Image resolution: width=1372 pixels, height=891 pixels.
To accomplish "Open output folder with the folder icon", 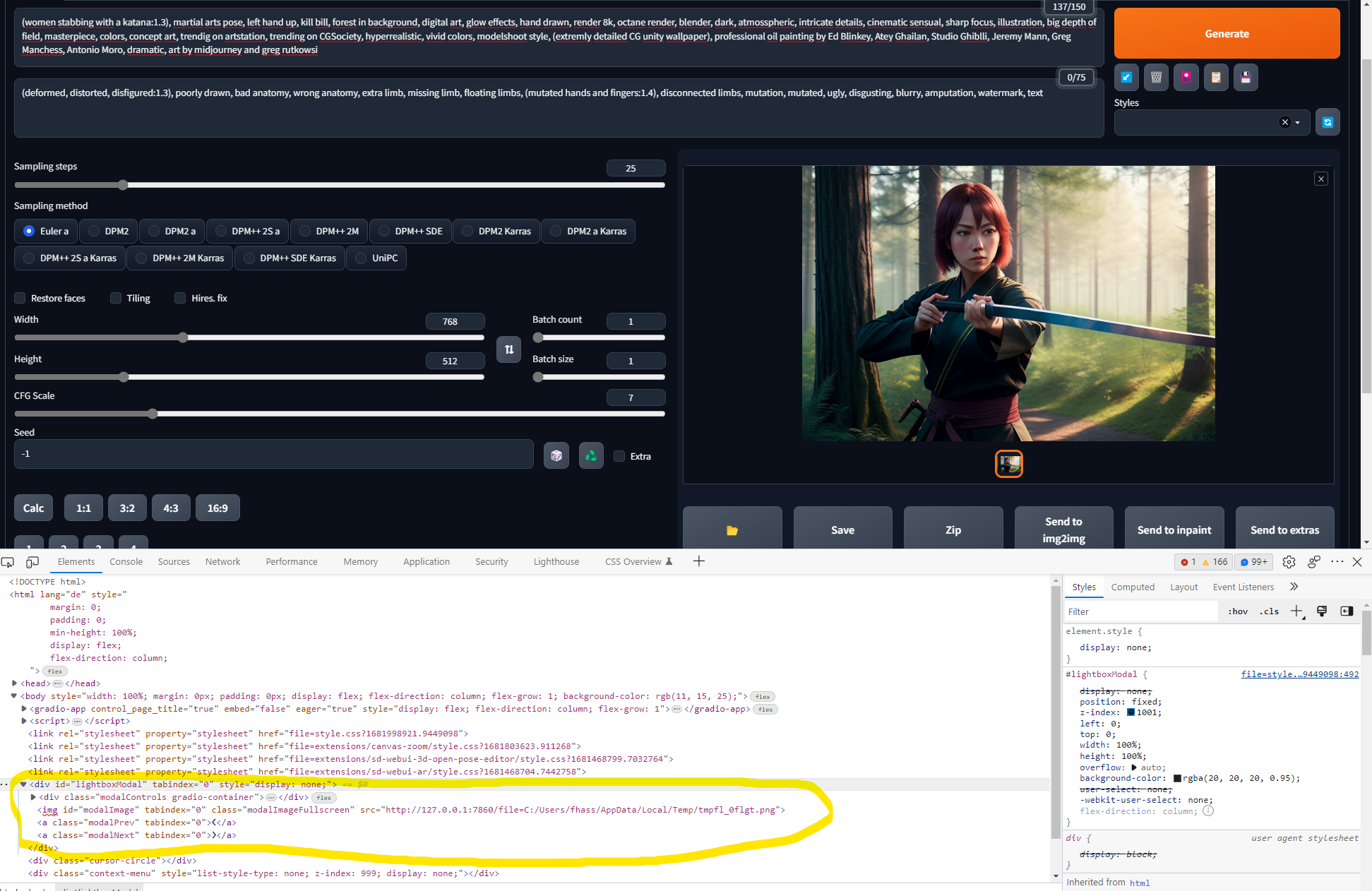I will (x=732, y=530).
